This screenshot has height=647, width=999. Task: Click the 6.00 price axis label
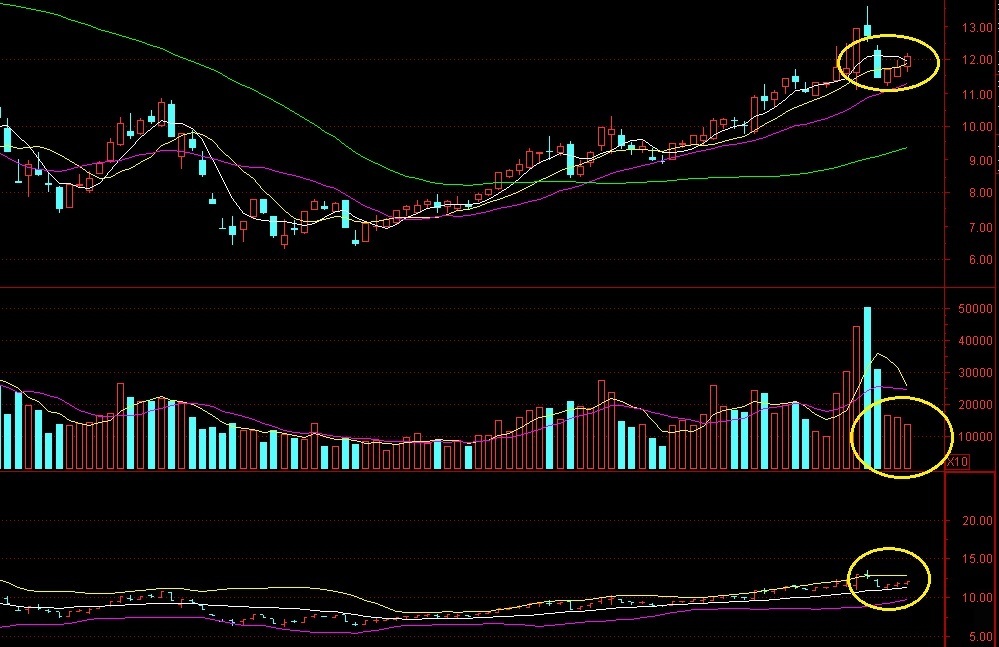[980, 260]
